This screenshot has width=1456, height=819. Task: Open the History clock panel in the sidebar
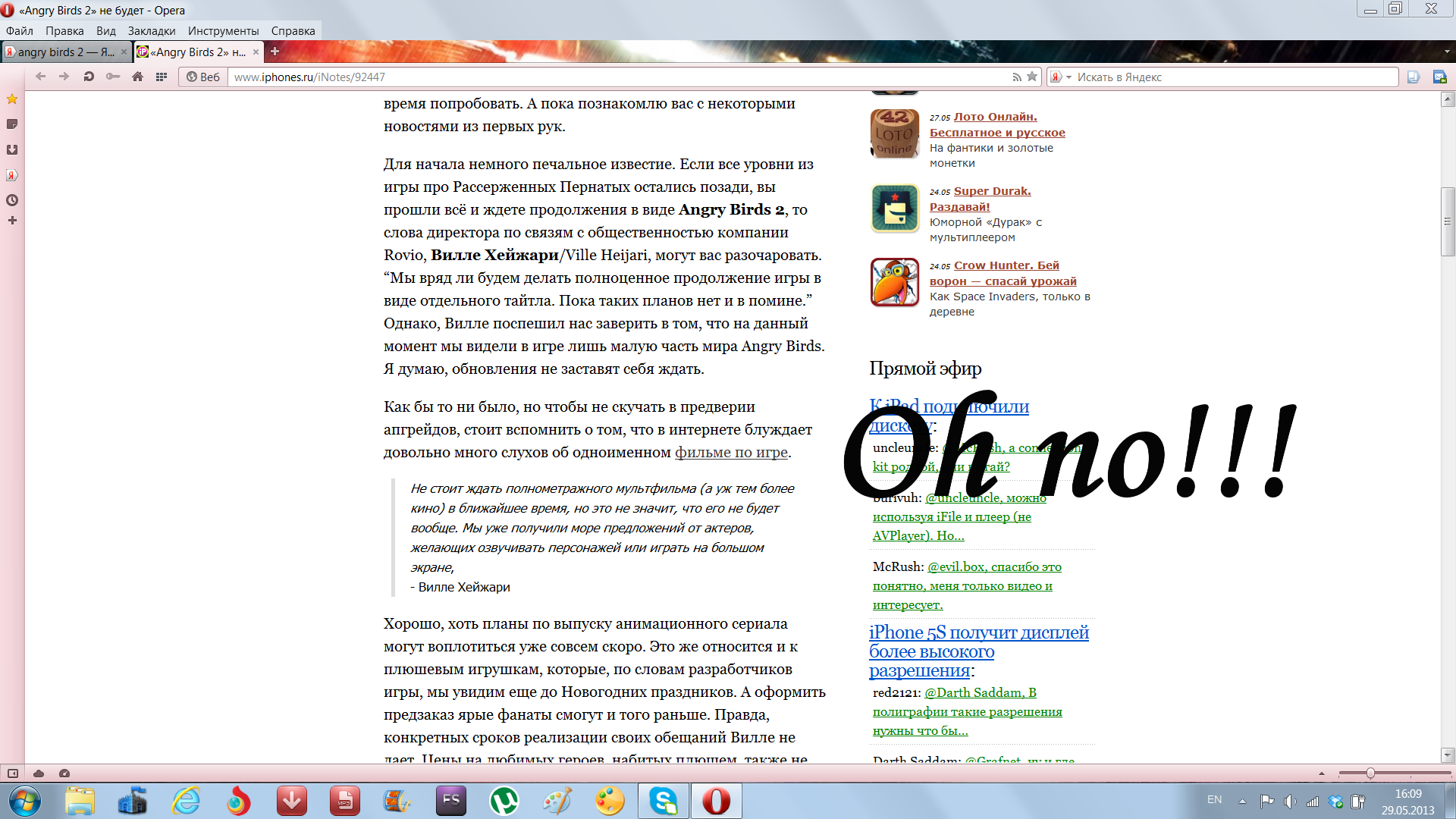click(12, 200)
